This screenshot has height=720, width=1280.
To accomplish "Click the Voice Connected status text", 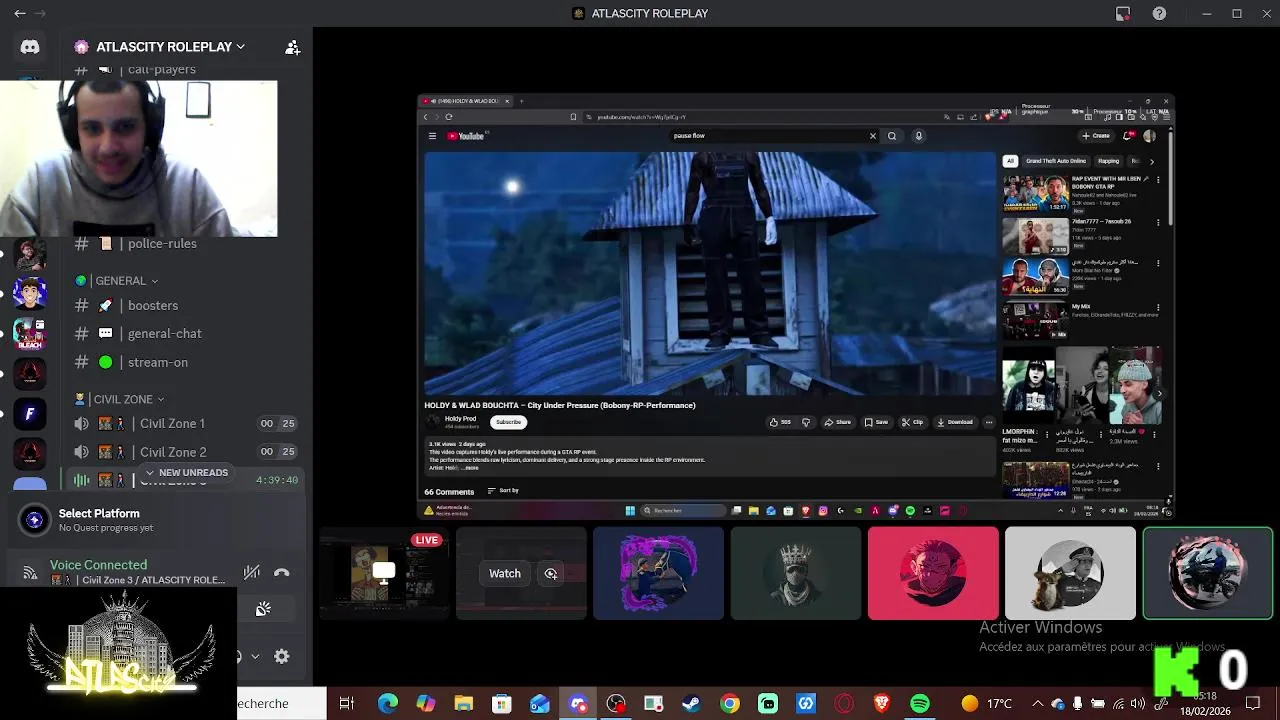I will pos(98,565).
